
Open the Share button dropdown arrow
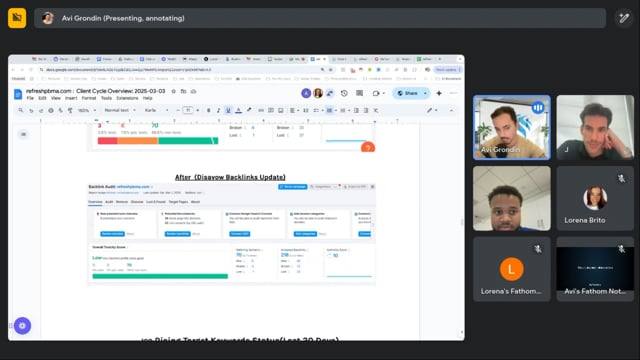[x=425, y=93]
